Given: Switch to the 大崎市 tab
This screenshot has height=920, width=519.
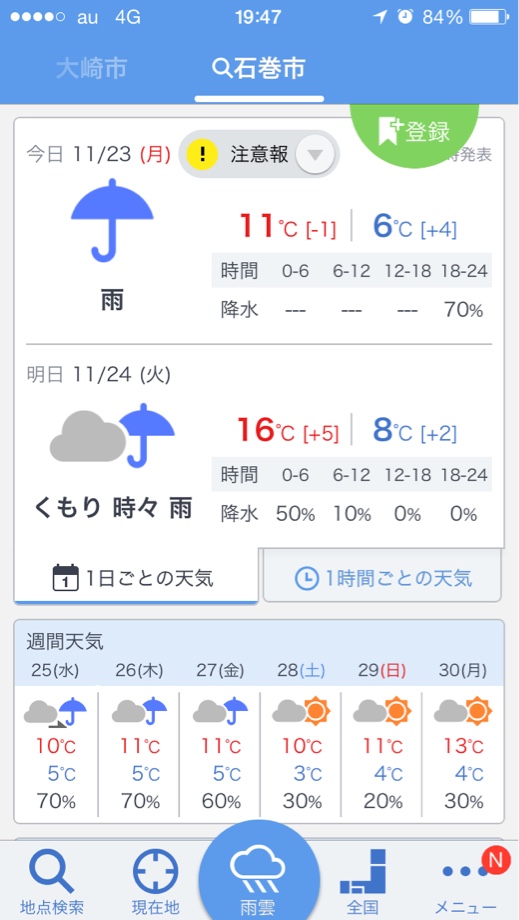Looking at the screenshot, I should [91, 69].
